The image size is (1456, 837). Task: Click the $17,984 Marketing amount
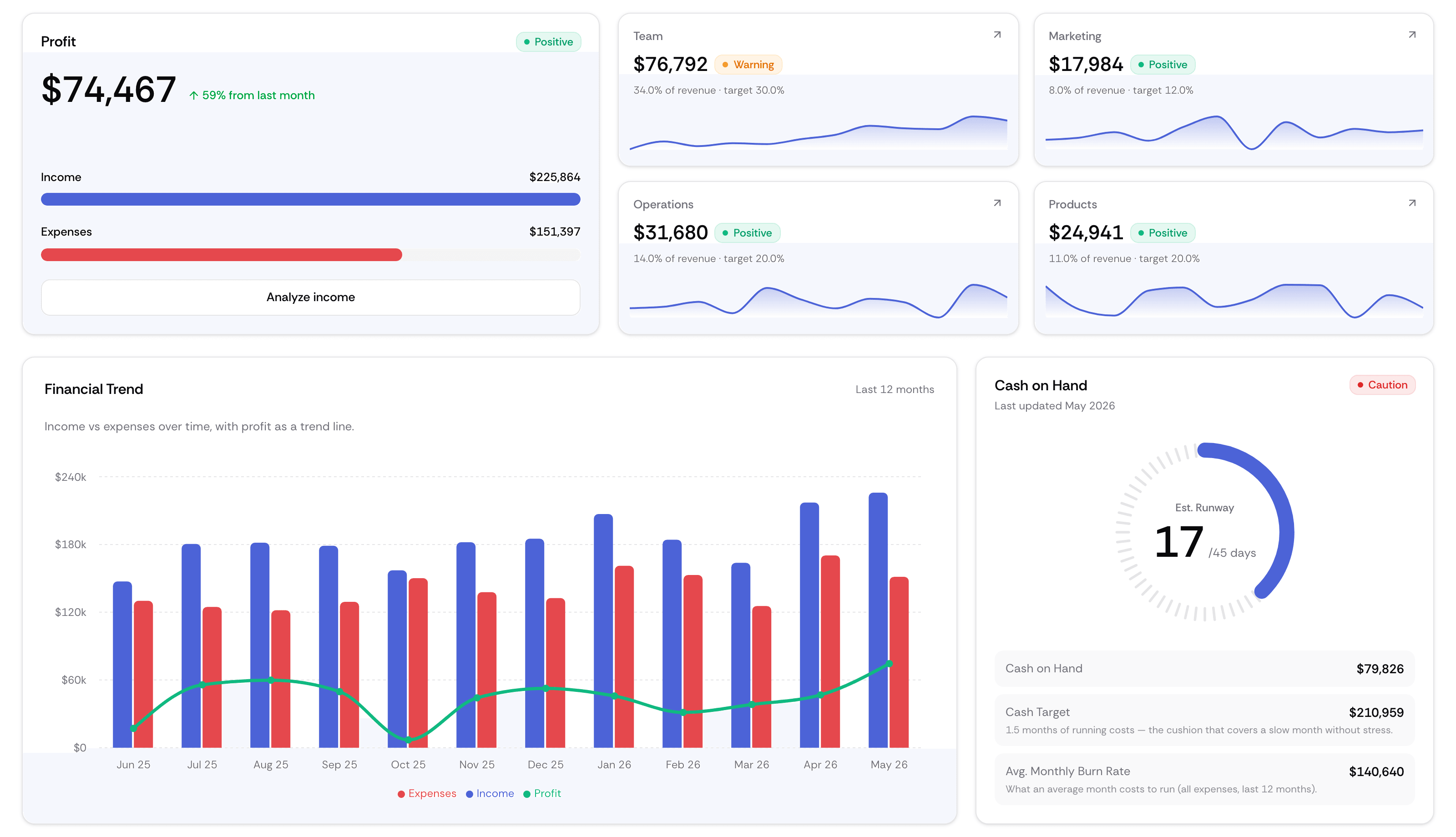tap(1086, 64)
